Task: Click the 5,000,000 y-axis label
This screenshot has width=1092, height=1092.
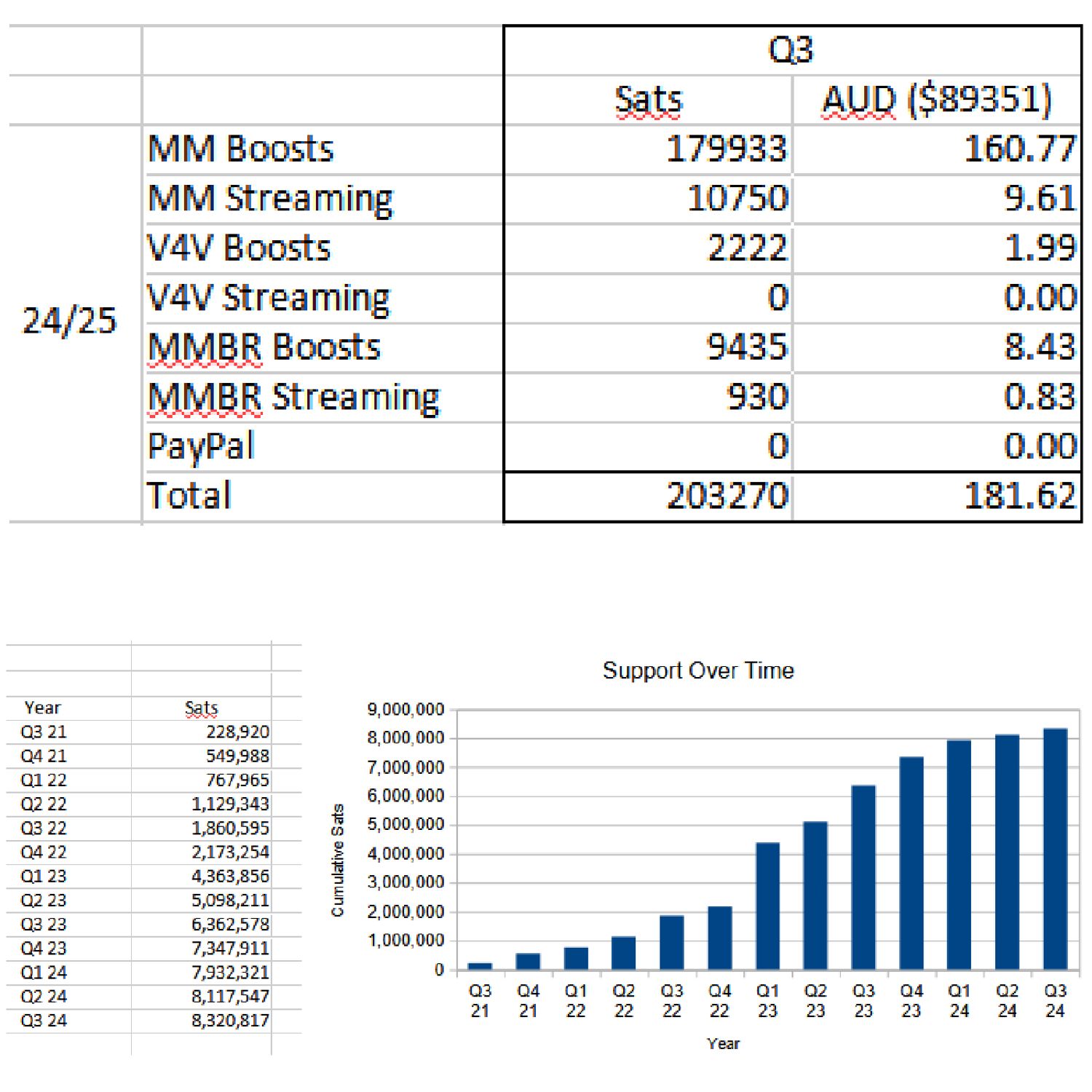Action: point(405,825)
